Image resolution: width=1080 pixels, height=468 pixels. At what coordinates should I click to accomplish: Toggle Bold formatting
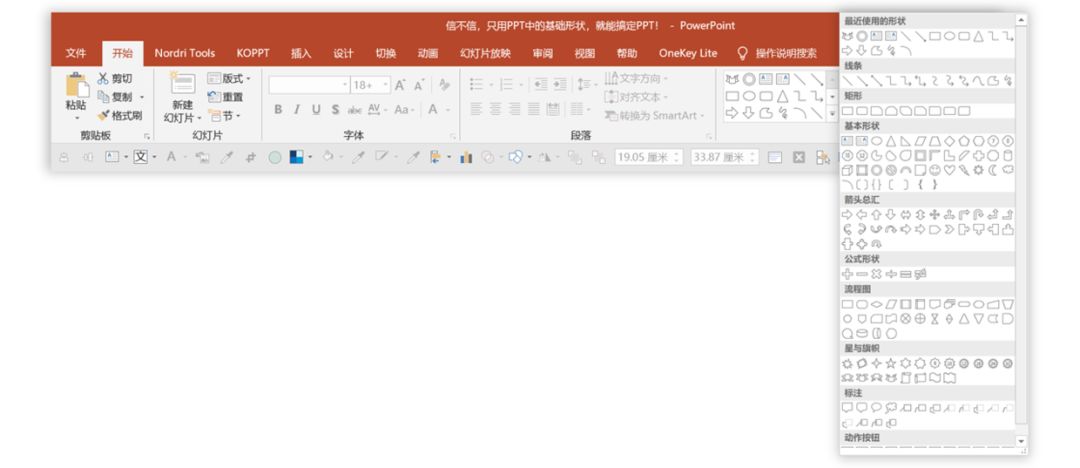tap(278, 110)
